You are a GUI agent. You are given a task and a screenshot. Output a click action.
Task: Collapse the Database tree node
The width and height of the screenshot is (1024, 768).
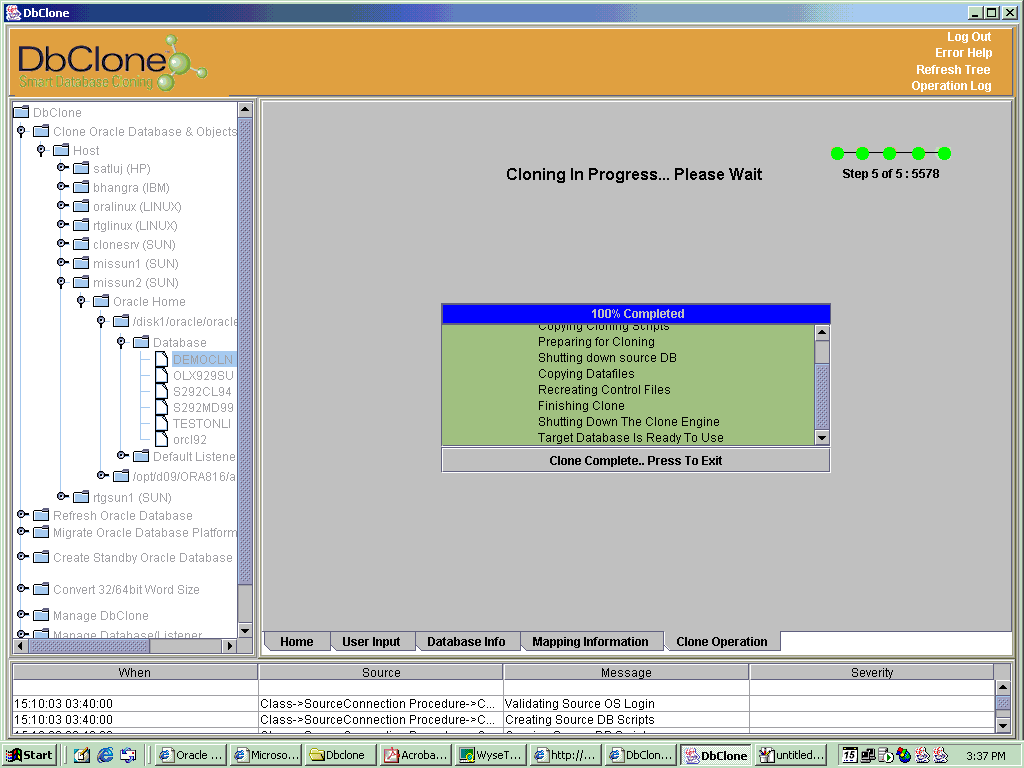point(121,342)
